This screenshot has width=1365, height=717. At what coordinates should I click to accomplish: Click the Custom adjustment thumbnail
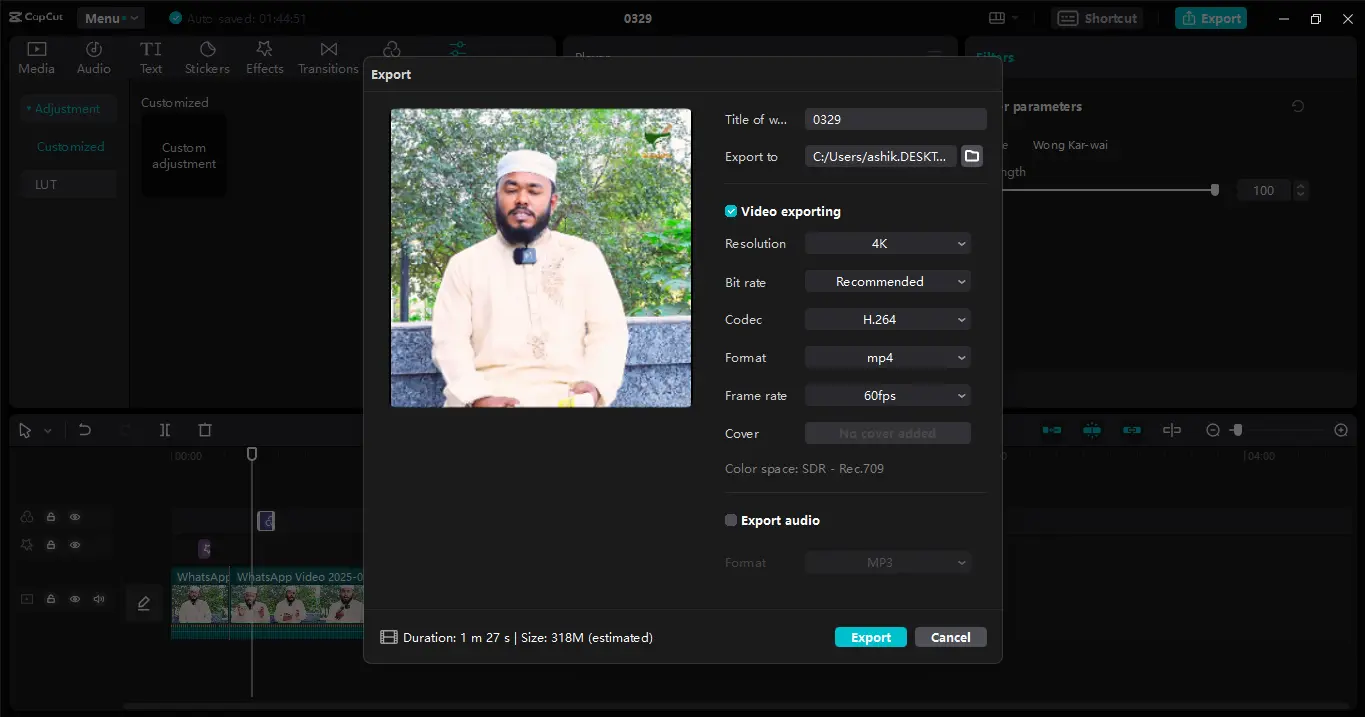click(x=184, y=156)
